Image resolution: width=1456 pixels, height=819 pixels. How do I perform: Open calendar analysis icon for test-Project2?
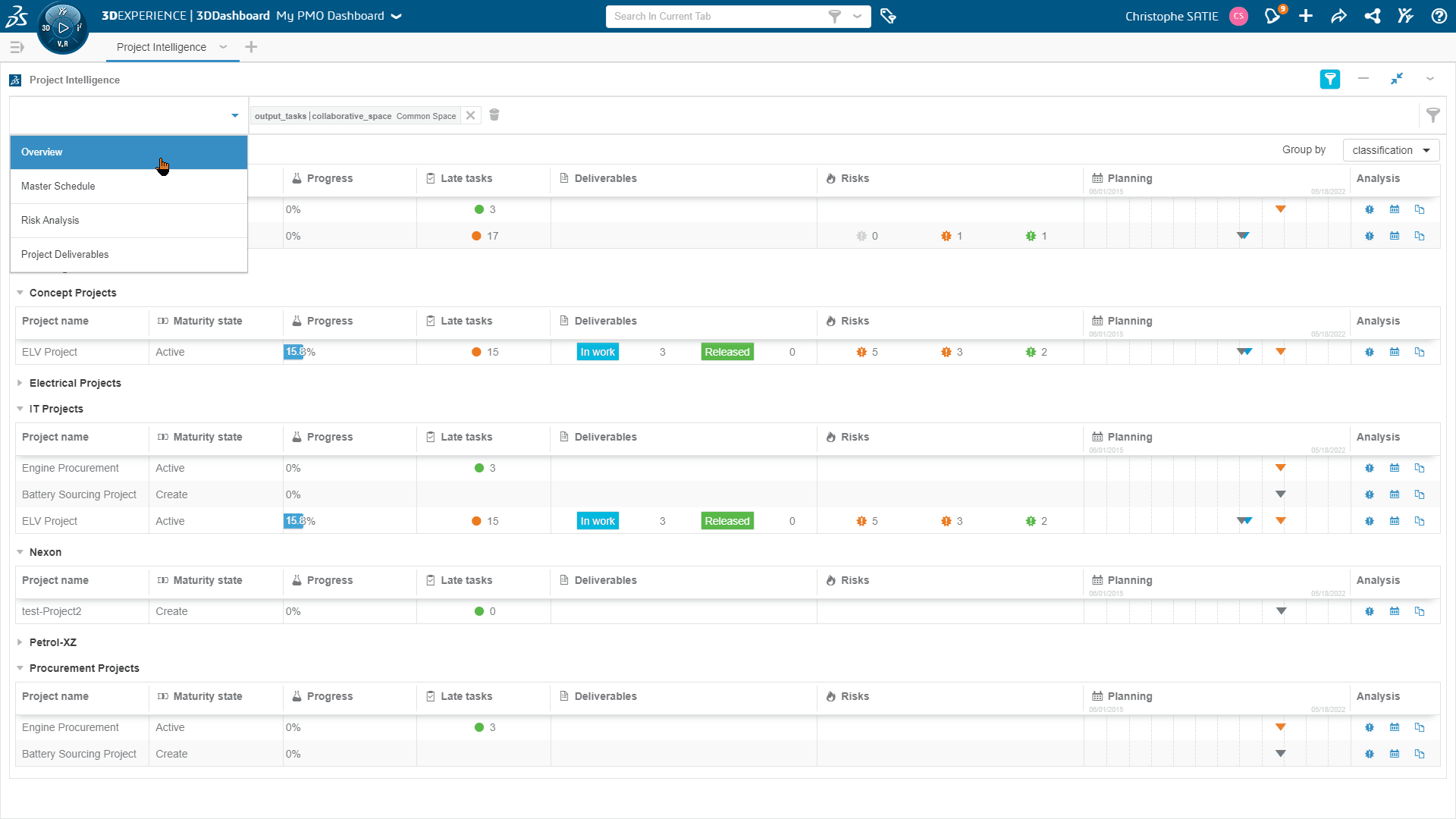pyautogui.click(x=1394, y=611)
